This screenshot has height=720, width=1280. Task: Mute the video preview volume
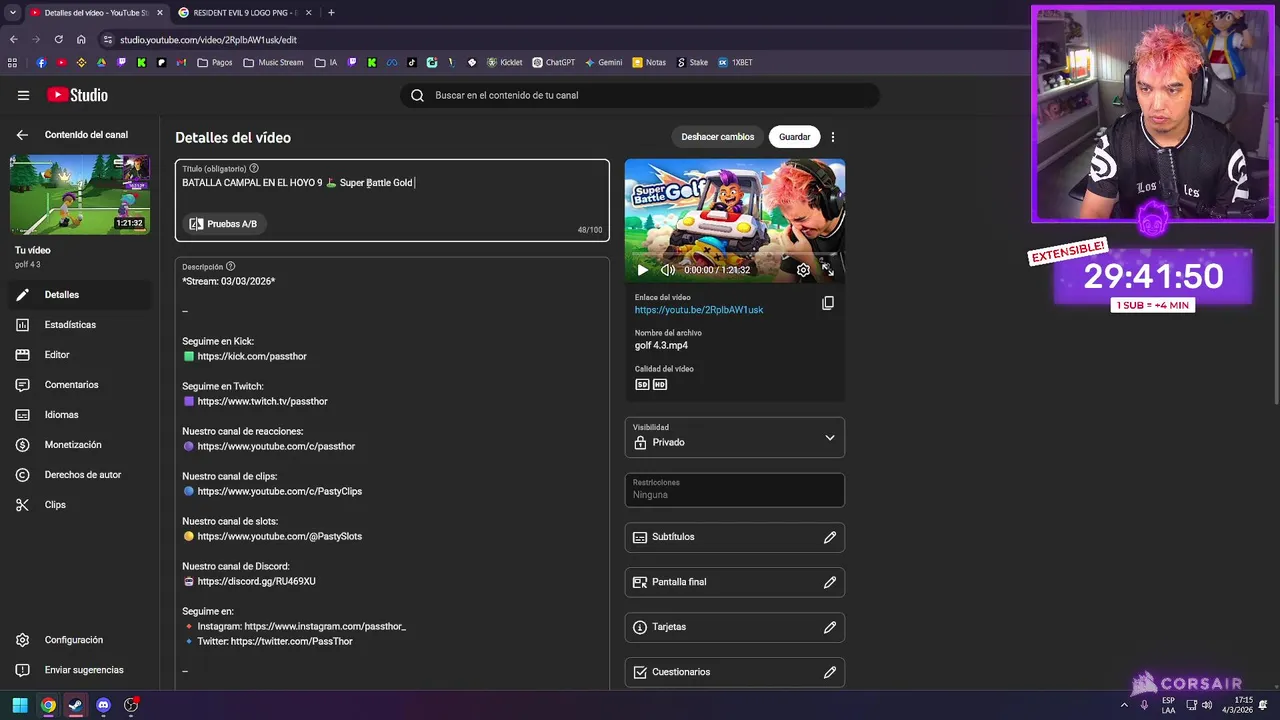(x=667, y=270)
